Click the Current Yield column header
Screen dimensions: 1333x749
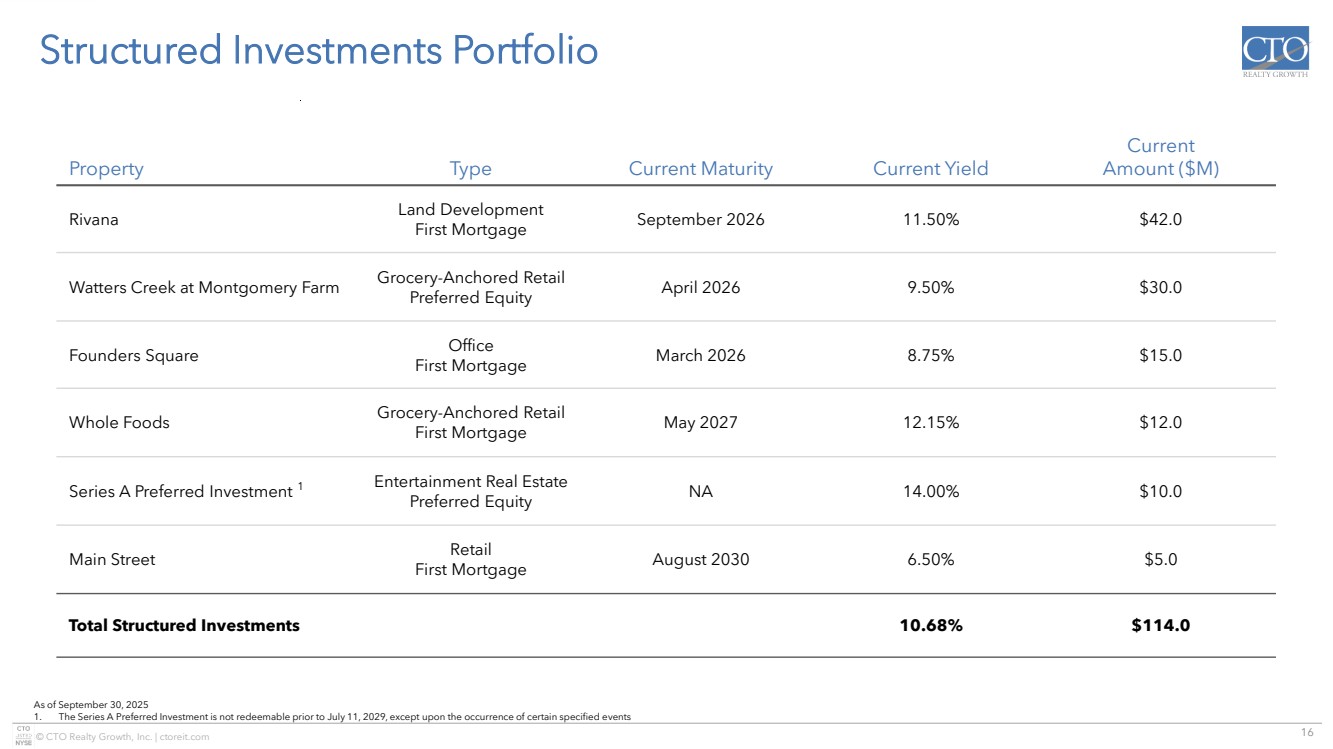[x=930, y=169]
